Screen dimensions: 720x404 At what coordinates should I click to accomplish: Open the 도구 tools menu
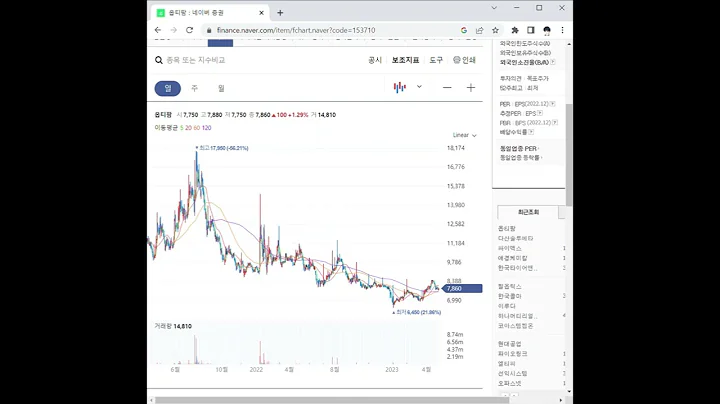[436, 60]
